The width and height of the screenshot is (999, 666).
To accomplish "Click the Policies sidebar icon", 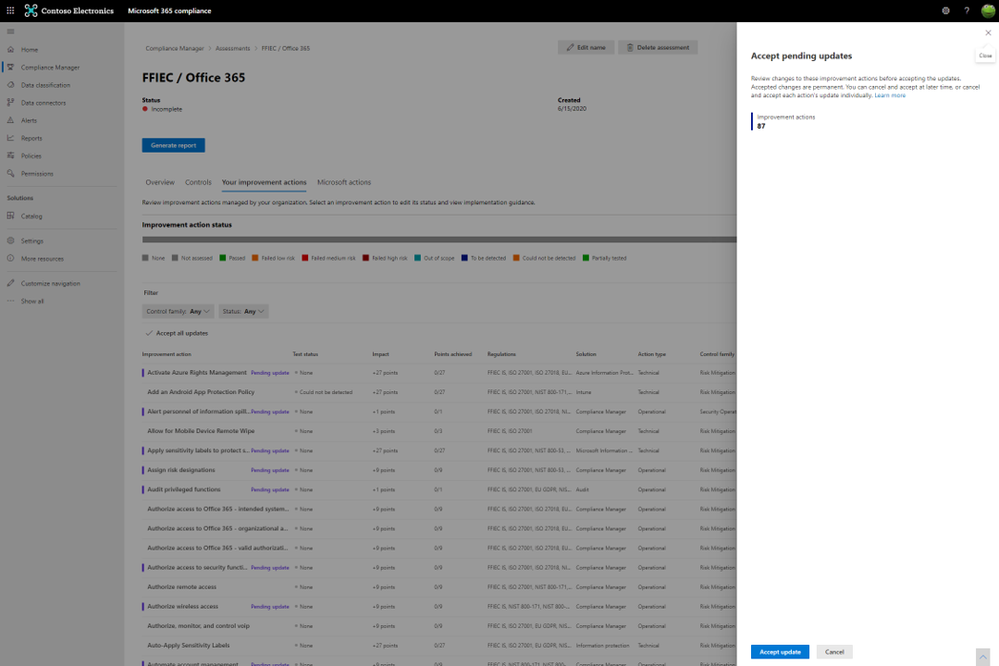I will [11, 156].
